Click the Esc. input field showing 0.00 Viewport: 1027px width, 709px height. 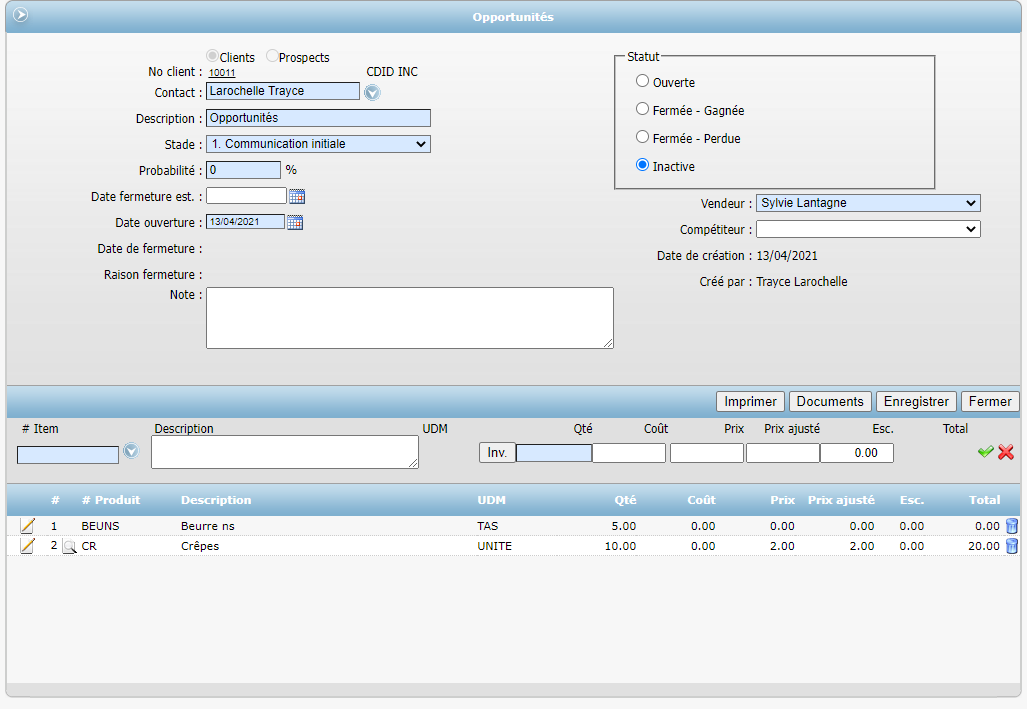(857, 453)
